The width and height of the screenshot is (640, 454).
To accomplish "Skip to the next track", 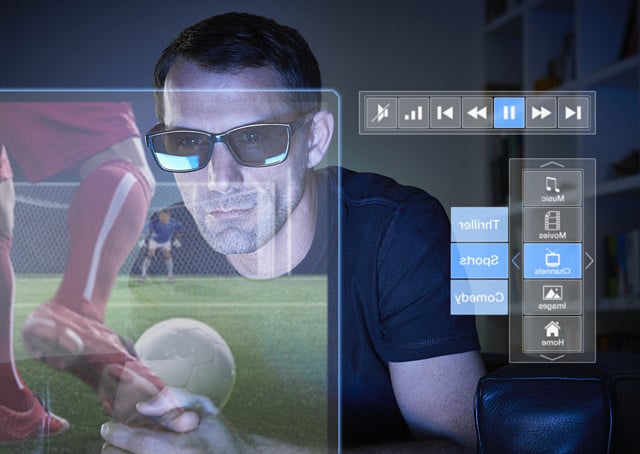I will click(x=573, y=112).
